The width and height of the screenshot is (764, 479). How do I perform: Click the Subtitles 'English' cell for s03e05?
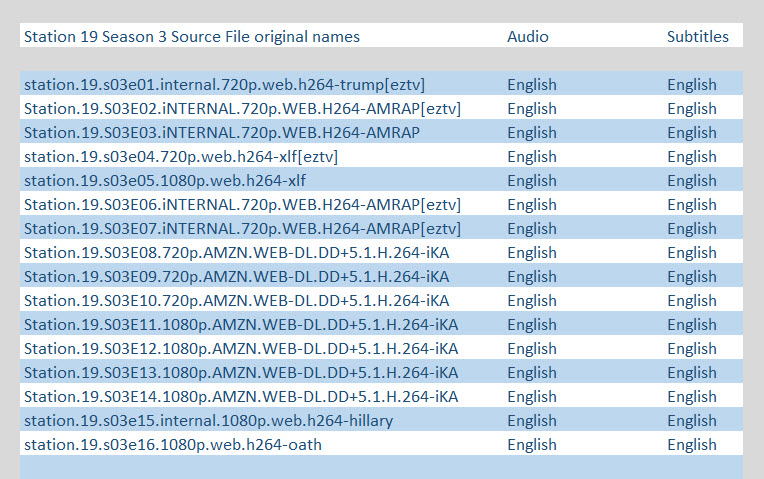coord(692,181)
